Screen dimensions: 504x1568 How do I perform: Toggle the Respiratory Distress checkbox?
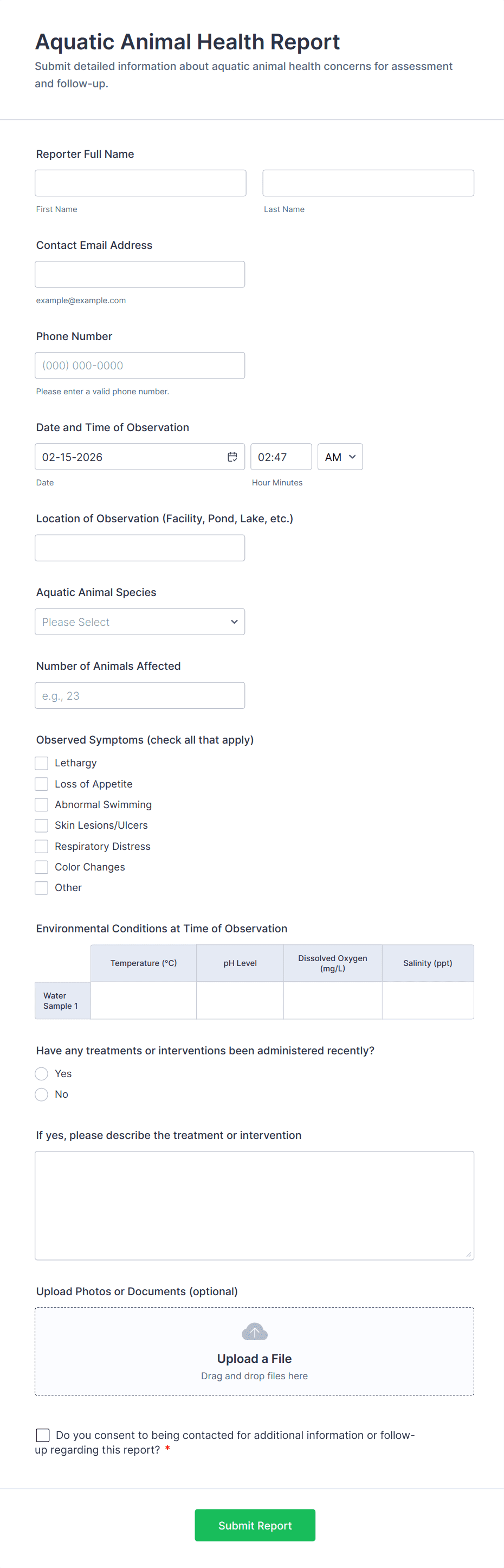click(41, 846)
